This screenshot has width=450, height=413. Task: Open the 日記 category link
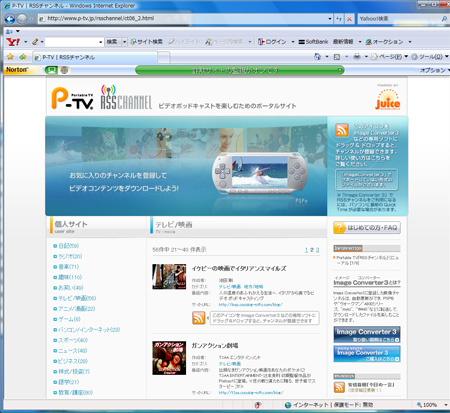(68, 246)
